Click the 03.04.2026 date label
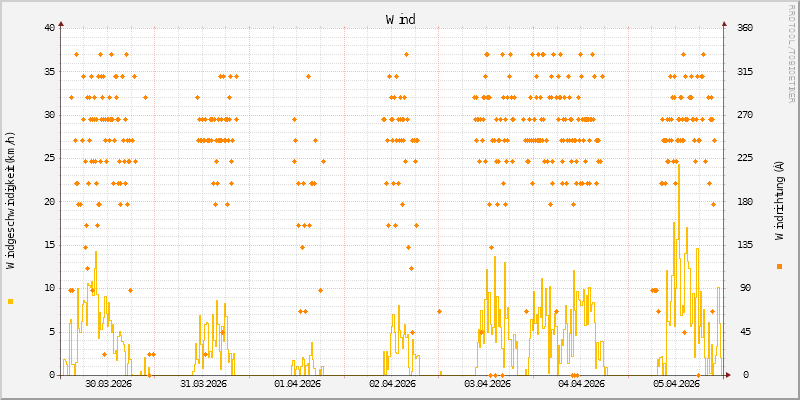800x400 pixels. 487,383
